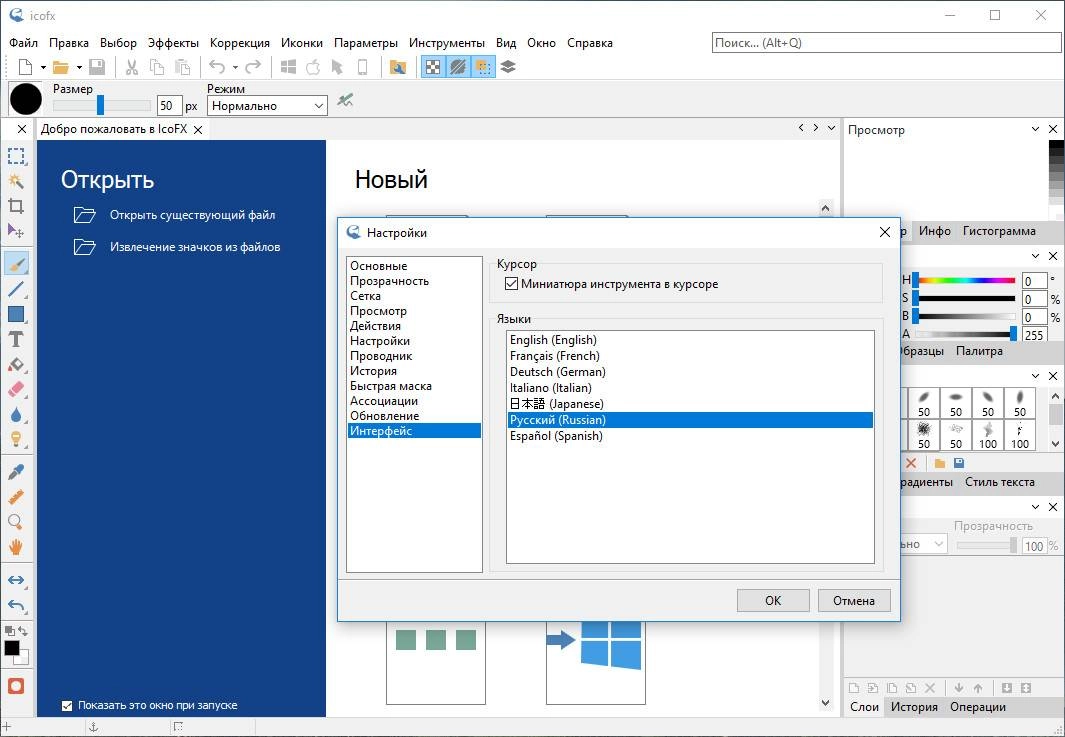Viewport: 1065px width, 737px height.
Task: Click the black brush color preview circle
Action: [26, 99]
